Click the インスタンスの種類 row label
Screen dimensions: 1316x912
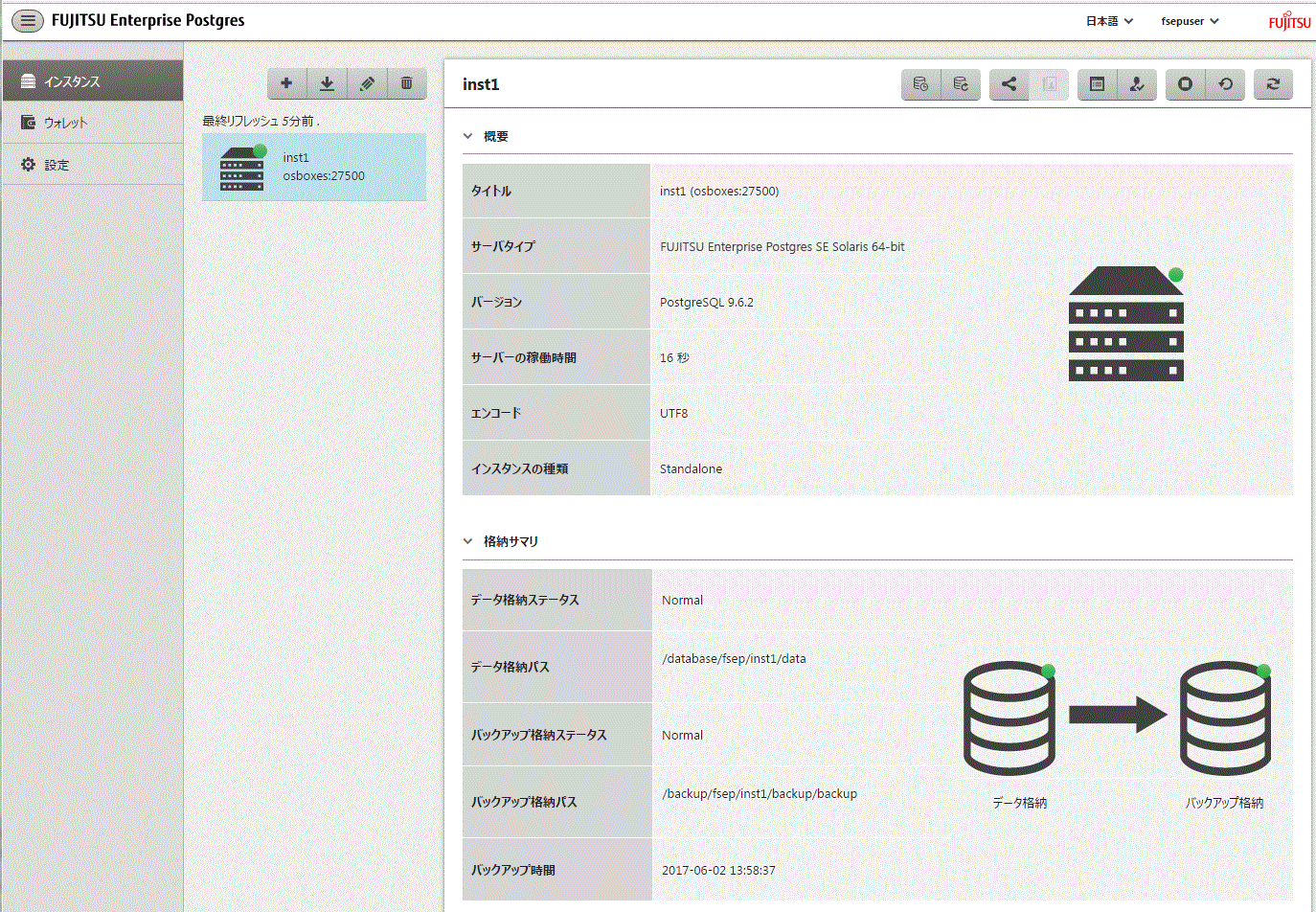coord(520,468)
